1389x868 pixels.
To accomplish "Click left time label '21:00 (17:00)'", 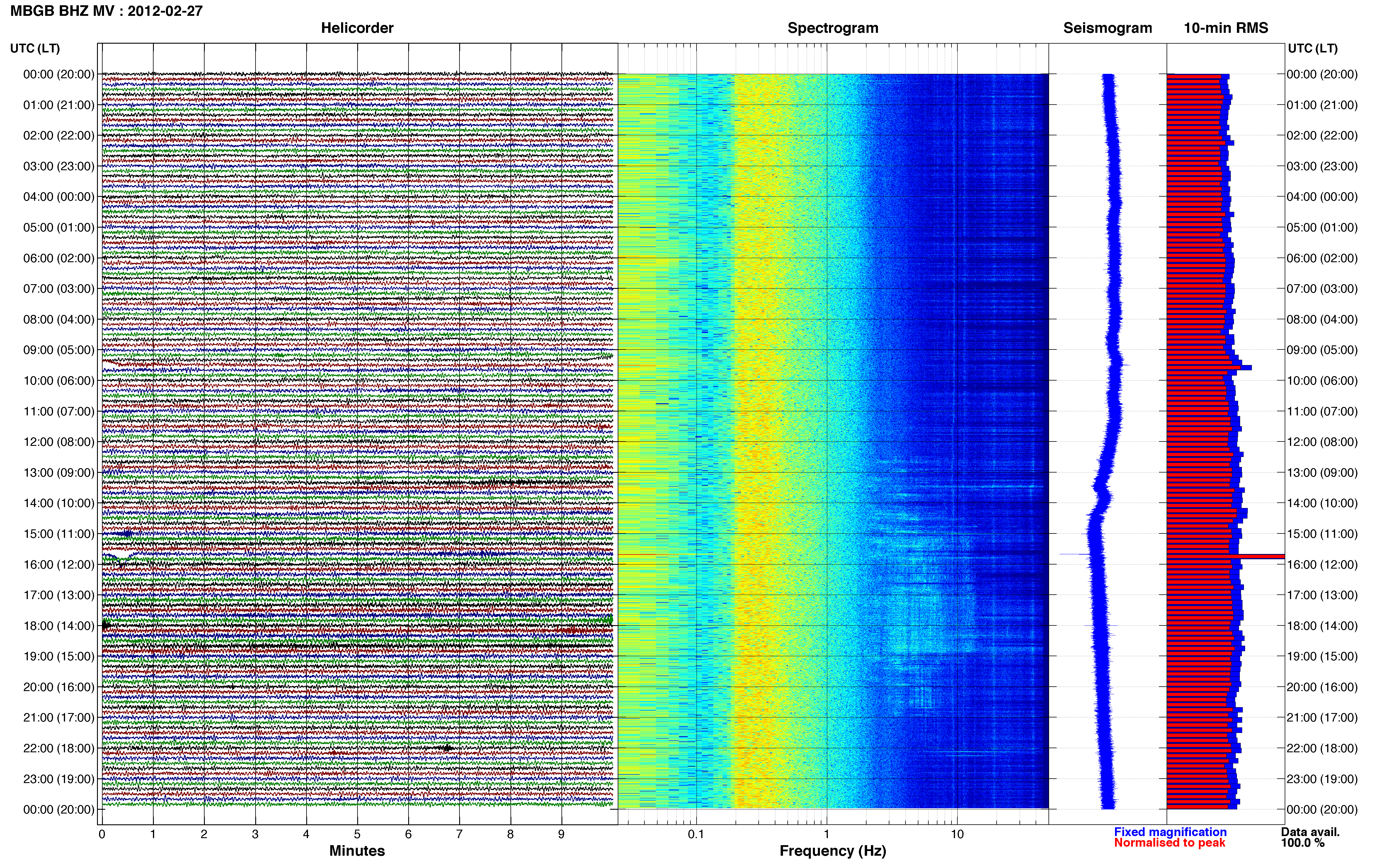I will pyautogui.click(x=59, y=718).
